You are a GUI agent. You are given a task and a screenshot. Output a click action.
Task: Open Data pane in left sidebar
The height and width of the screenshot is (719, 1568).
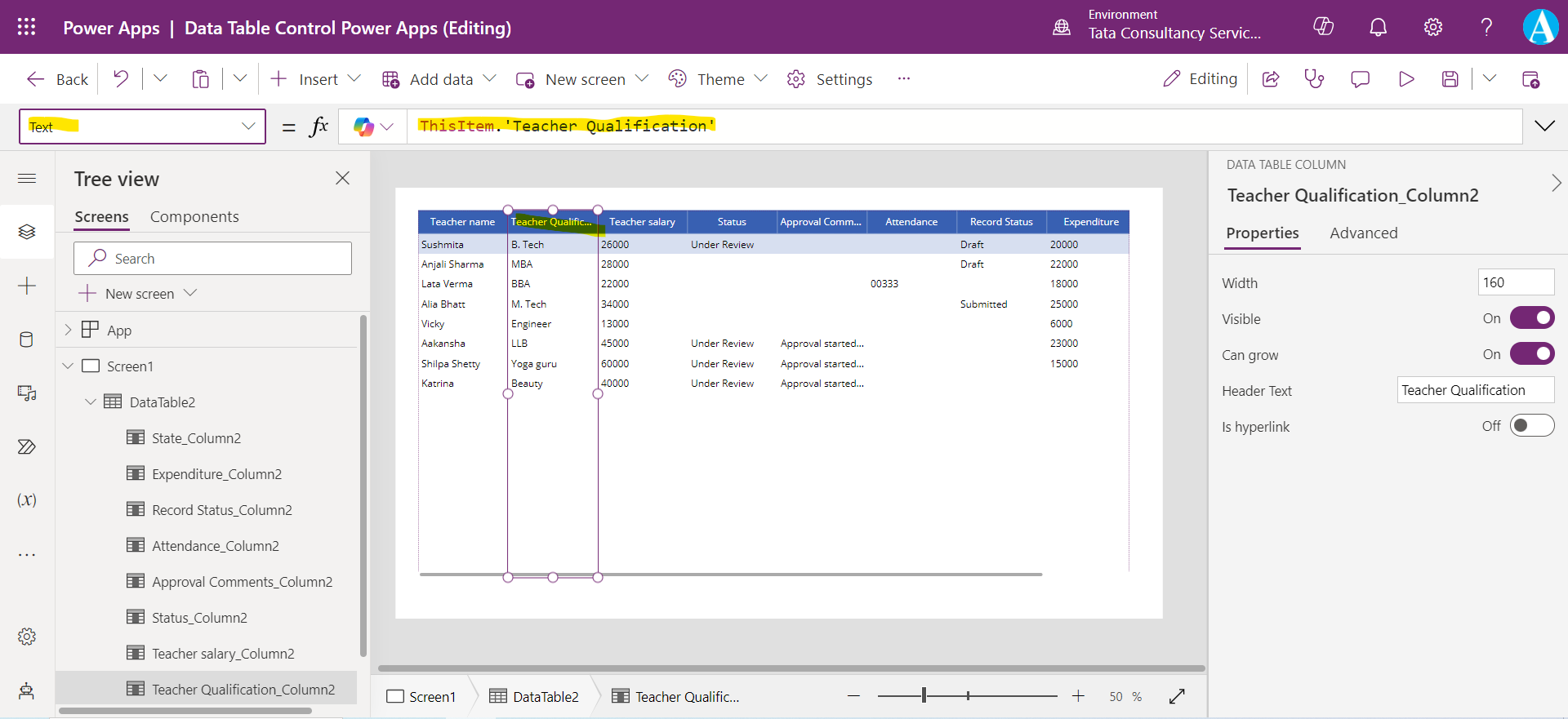click(x=27, y=340)
